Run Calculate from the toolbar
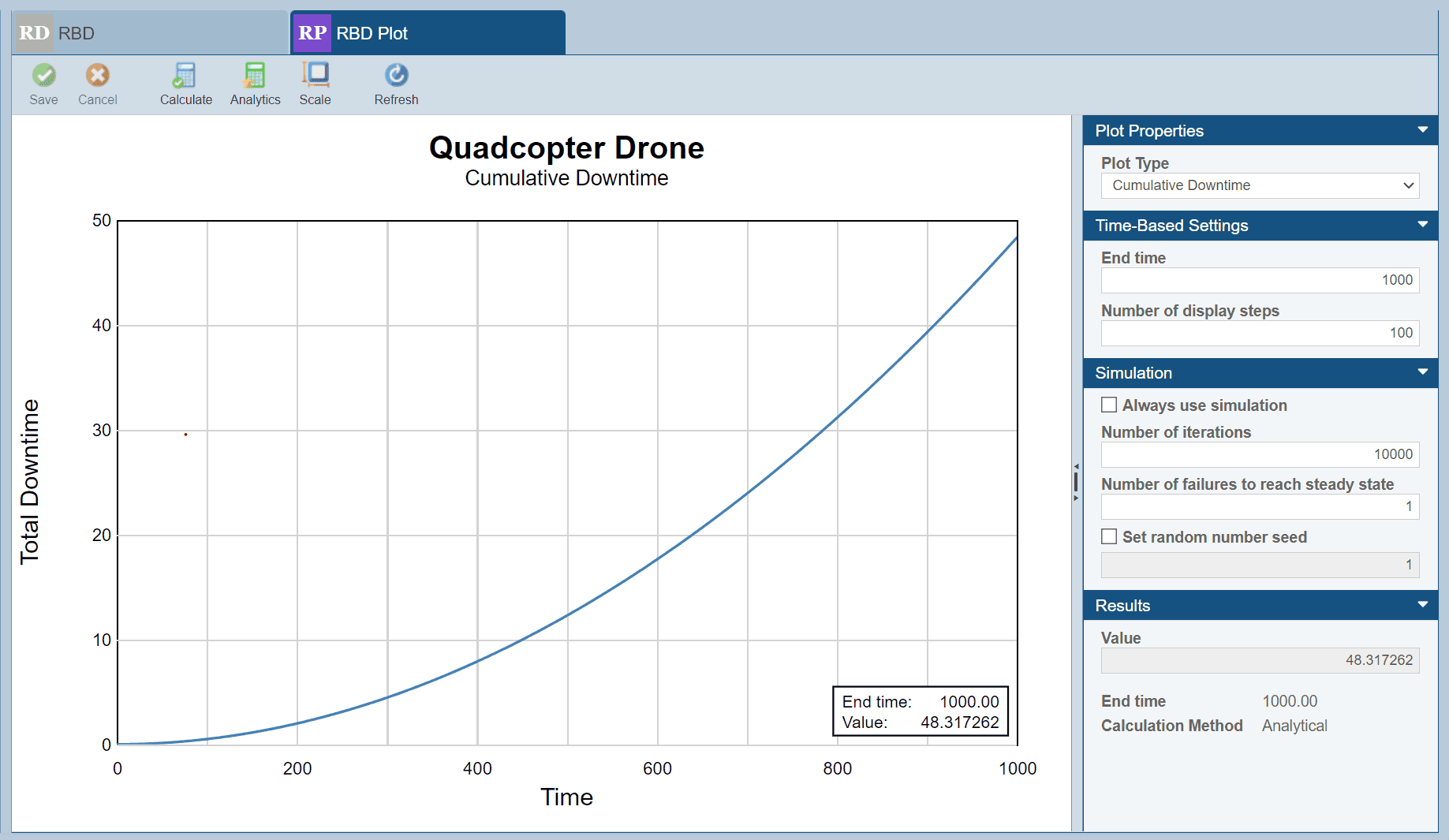Screen dimensions: 1449x840 click(x=185, y=76)
